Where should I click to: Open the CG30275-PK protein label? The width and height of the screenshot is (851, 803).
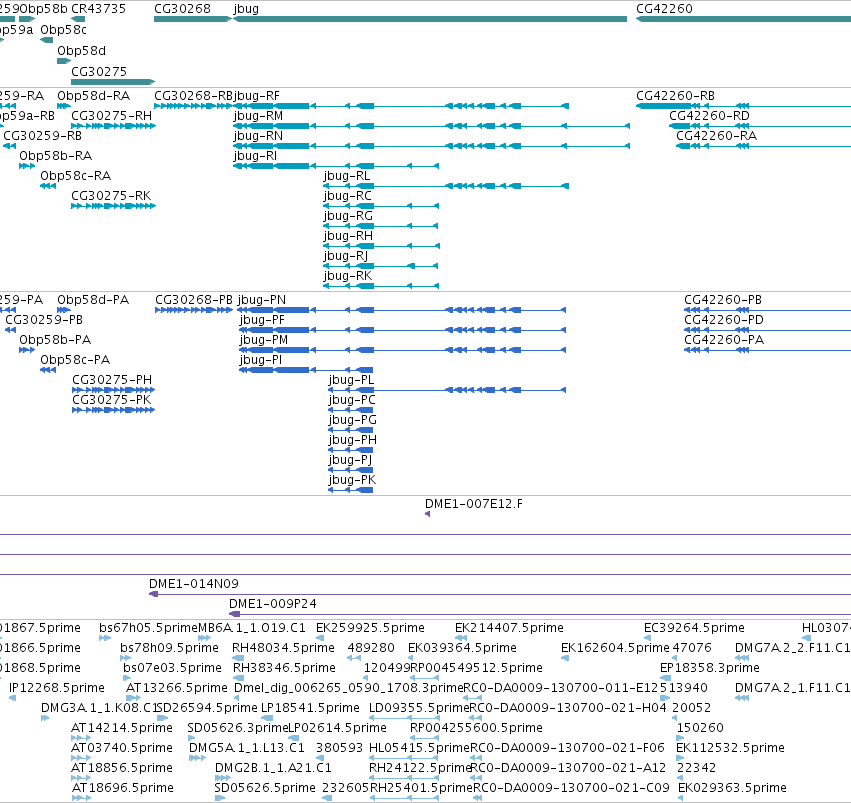112,400
